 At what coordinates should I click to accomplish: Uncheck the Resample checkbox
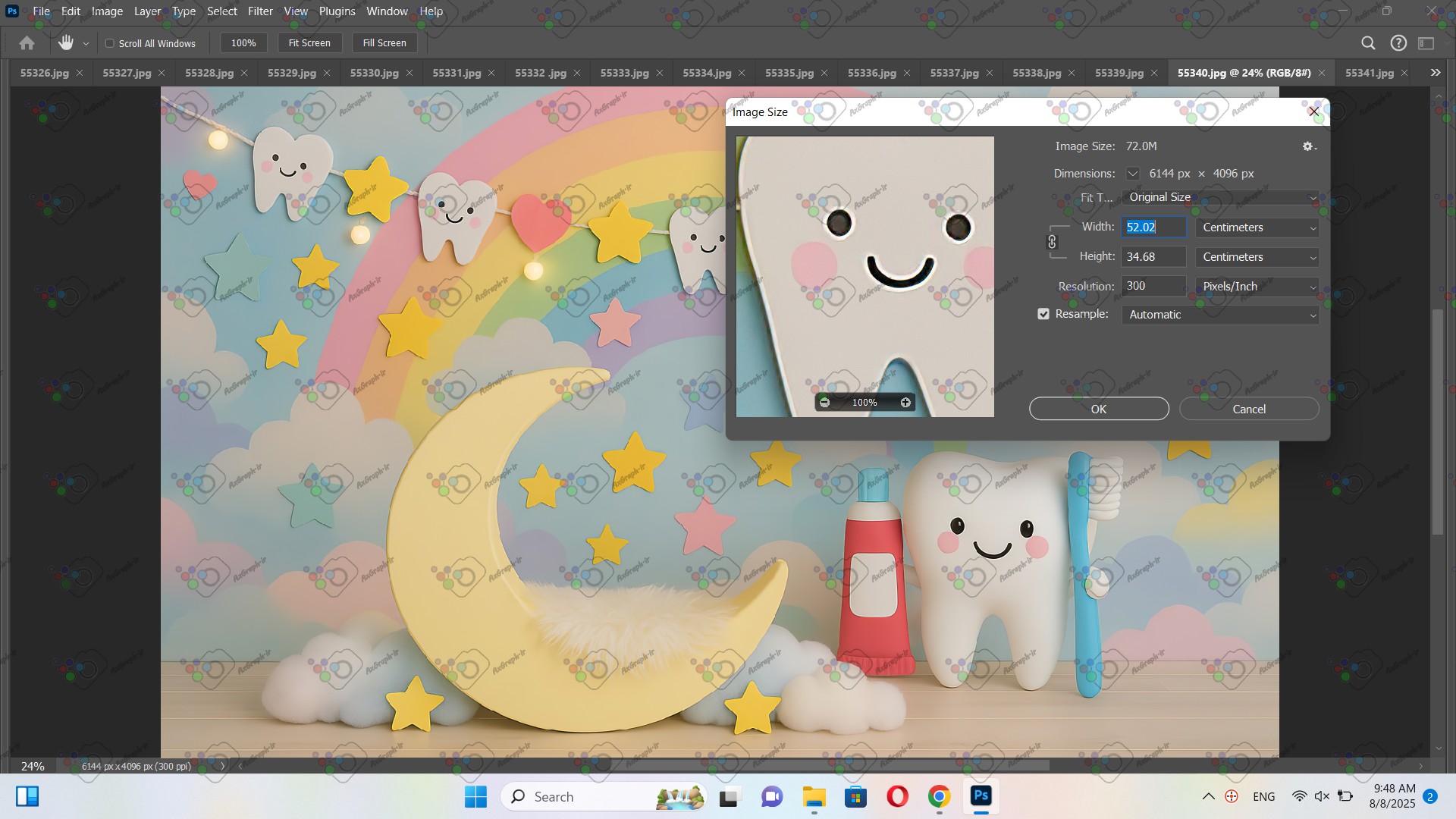tap(1043, 314)
